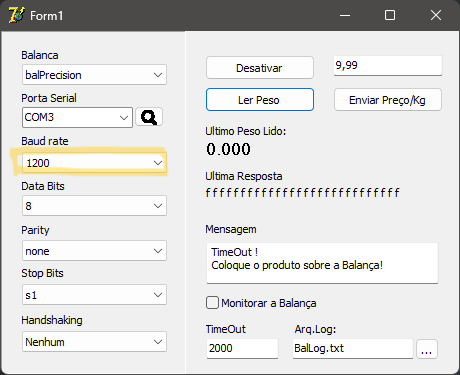The height and width of the screenshot is (375, 460).
Task: Click the 9,99 price input field
Action: 388,66
